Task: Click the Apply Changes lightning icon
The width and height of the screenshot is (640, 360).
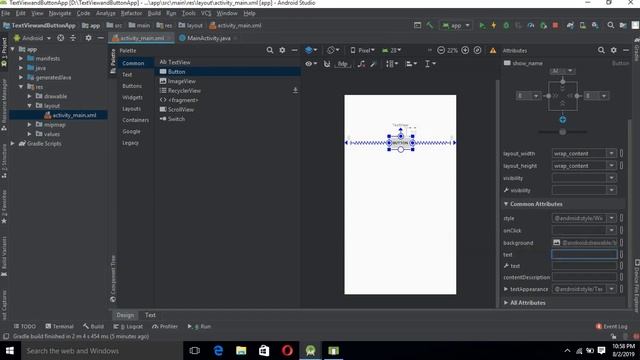Action: 493,25
